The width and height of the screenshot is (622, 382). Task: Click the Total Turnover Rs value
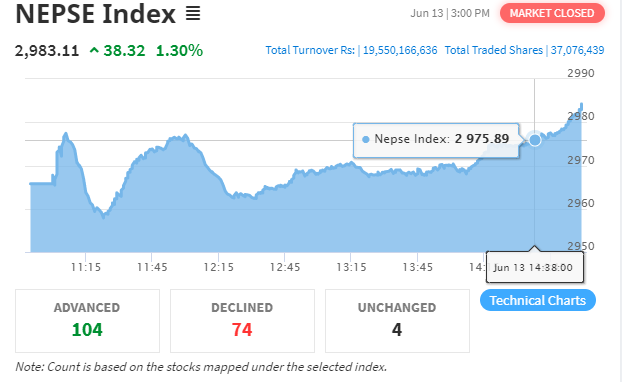click(400, 50)
